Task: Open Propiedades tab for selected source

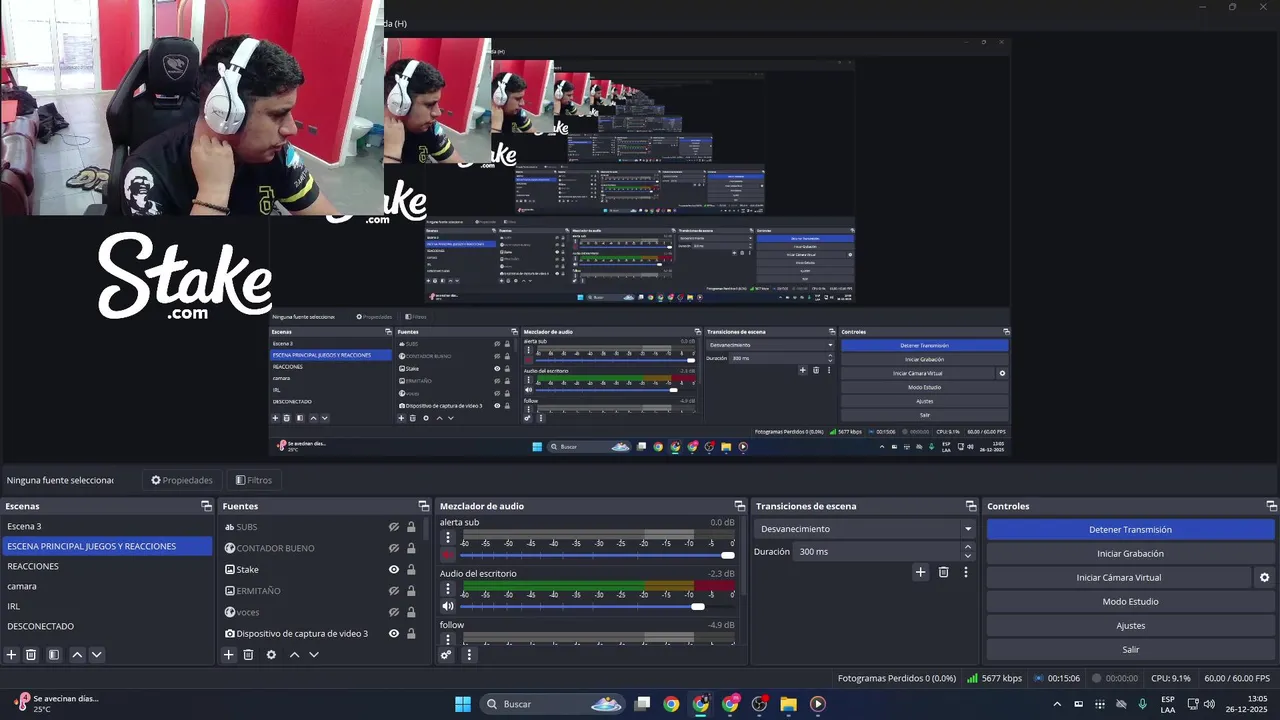Action: pos(182,480)
